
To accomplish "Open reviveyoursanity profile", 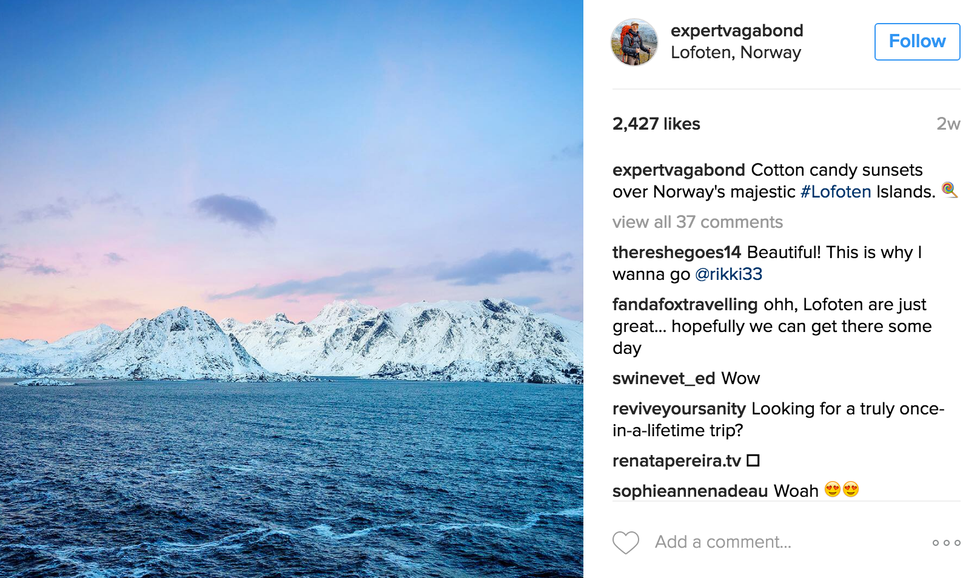I will 679,408.
